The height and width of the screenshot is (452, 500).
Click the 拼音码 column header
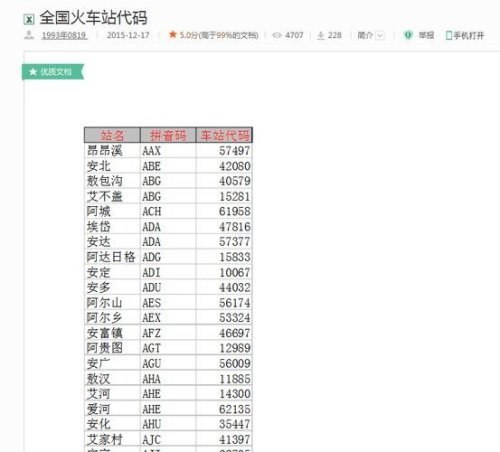[168, 135]
